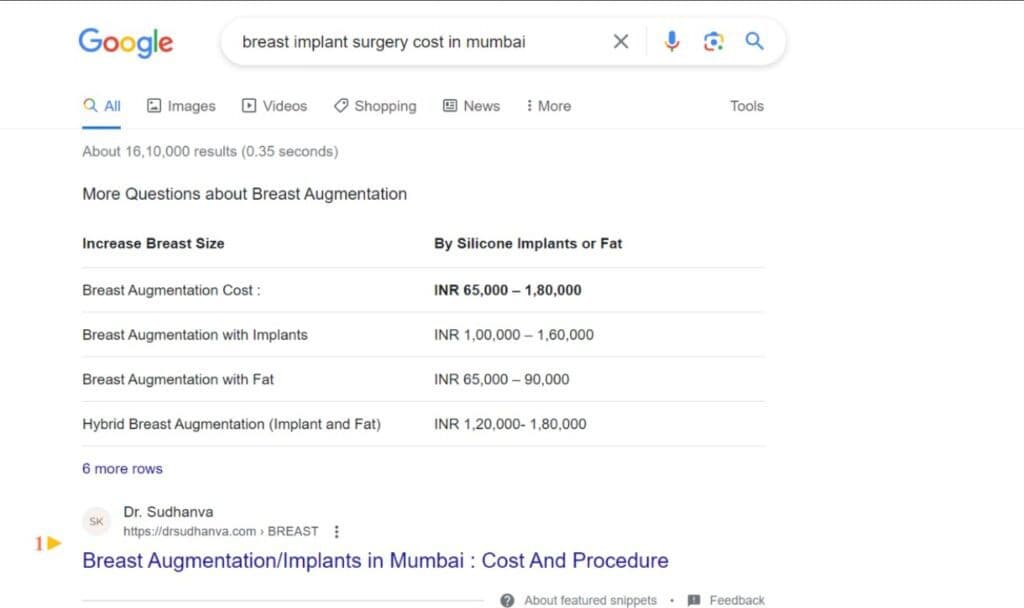1024x608 pixels.
Task: Start voice search with microphone icon
Action: click(x=672, y=42)
